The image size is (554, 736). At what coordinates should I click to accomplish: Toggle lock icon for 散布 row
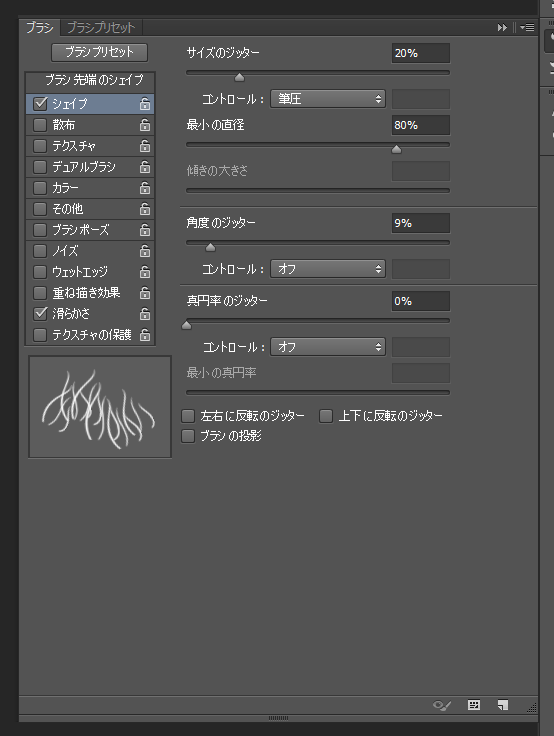tap(145, 125)
